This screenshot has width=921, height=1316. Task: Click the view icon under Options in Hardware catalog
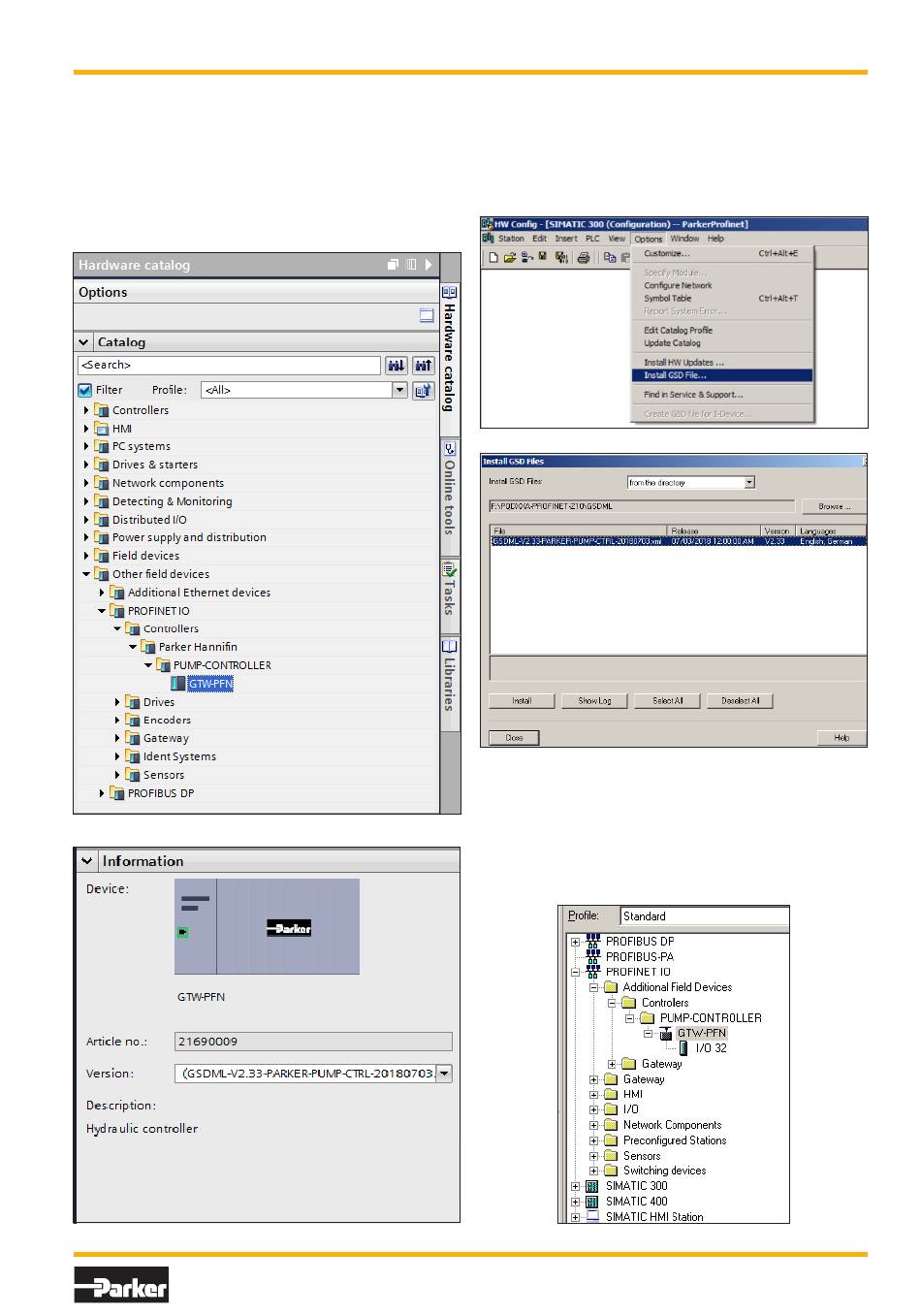pos(427,315)
